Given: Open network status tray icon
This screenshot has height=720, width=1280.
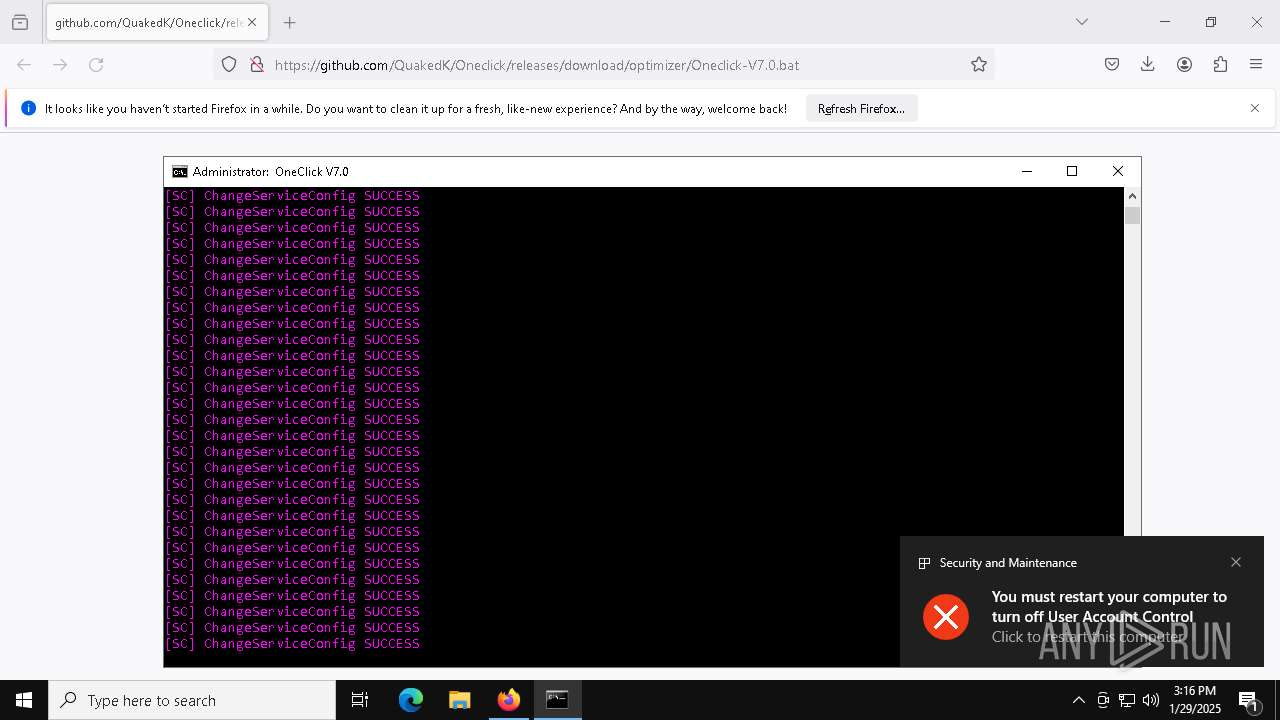Looking at the screenshot, I should pos(1127,700).
